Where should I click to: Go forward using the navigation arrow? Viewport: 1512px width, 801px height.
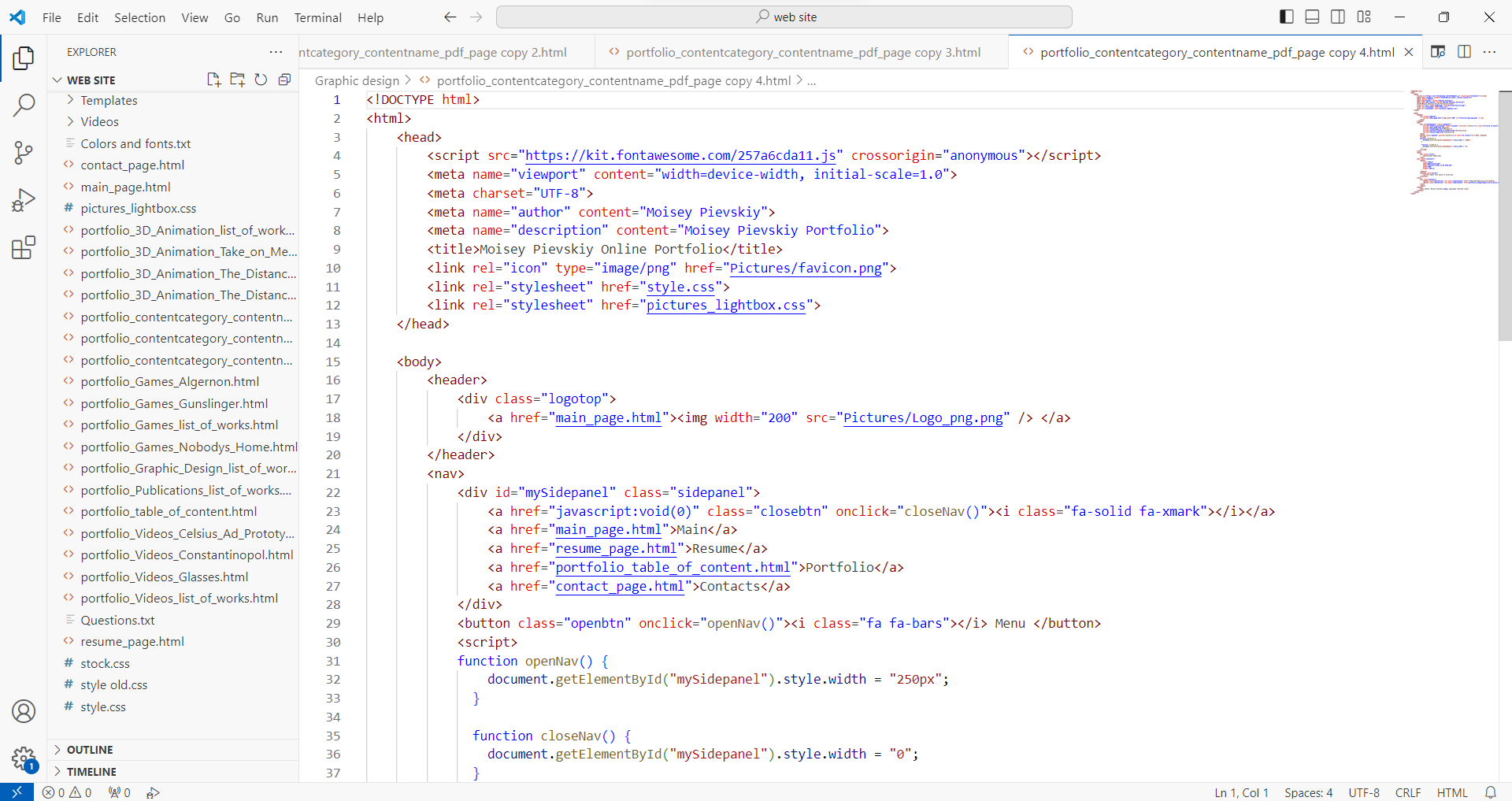(476, 17)
